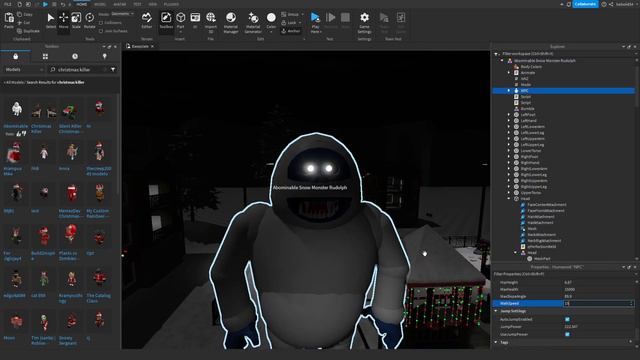
Task: Click the Collaborate button
Action: [585, 4]
